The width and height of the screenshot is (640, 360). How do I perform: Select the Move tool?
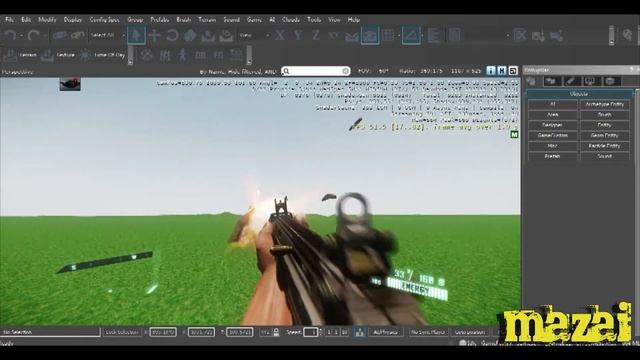pyautogui.click(x=154, y=36)
